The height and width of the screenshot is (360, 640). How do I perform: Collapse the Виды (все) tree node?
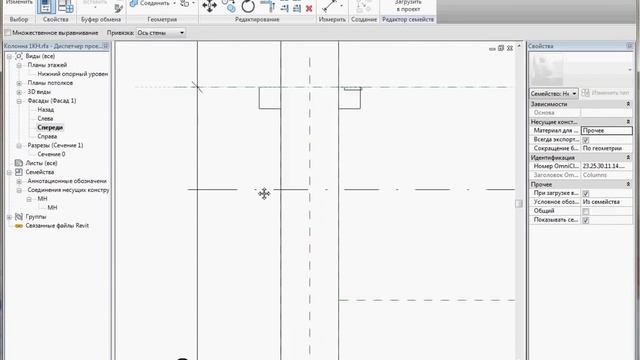9,56
